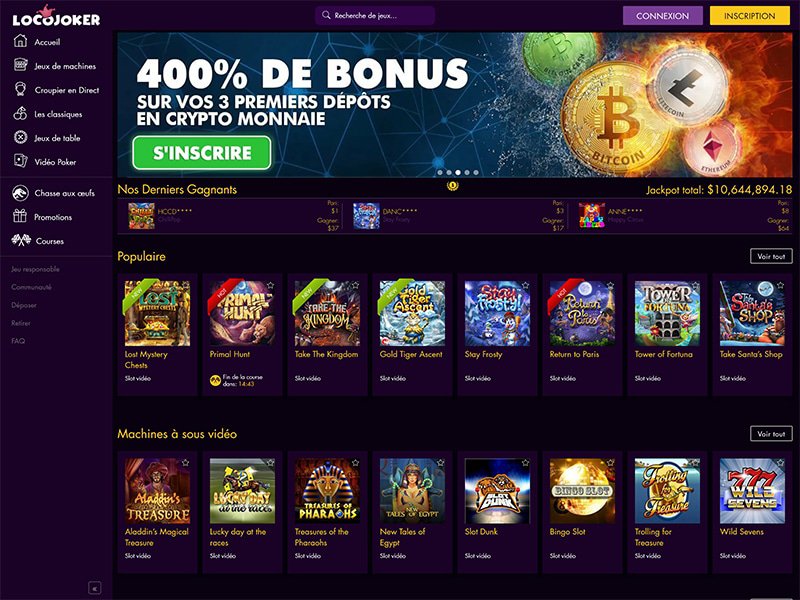Toggle favorite star on Wild Sevens

(781, 463)
